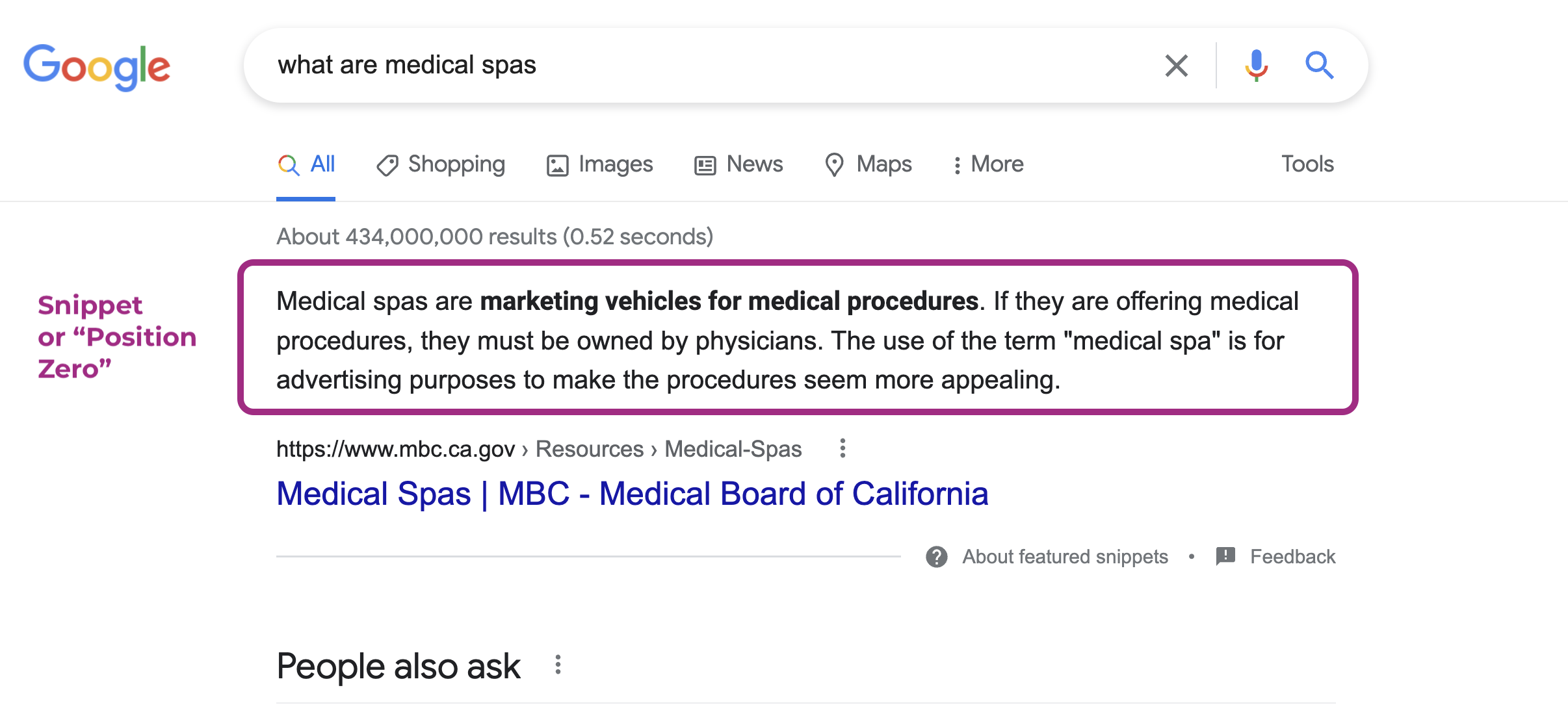The height and width of the screenshot is (716, 1568).
Task: Click the Feedback flag icon
Action: point(1225,556)
